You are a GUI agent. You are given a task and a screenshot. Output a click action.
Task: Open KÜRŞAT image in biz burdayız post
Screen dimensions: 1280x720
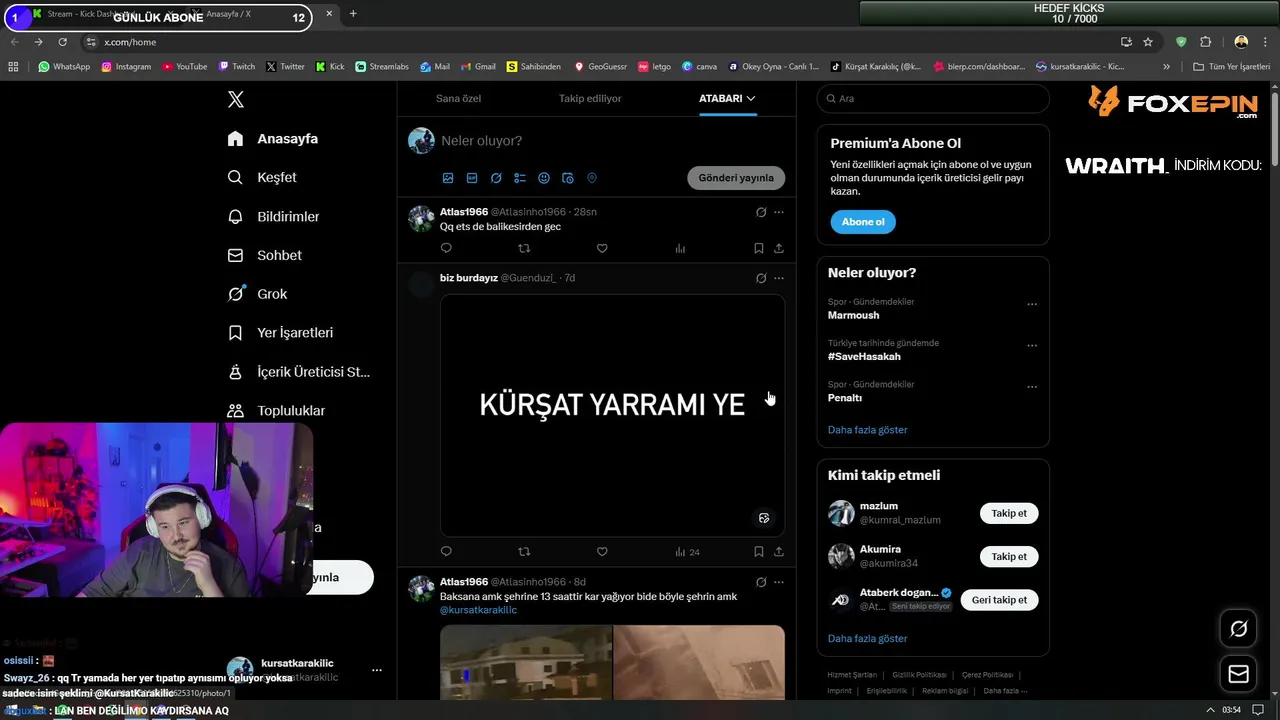click(612, 415)
